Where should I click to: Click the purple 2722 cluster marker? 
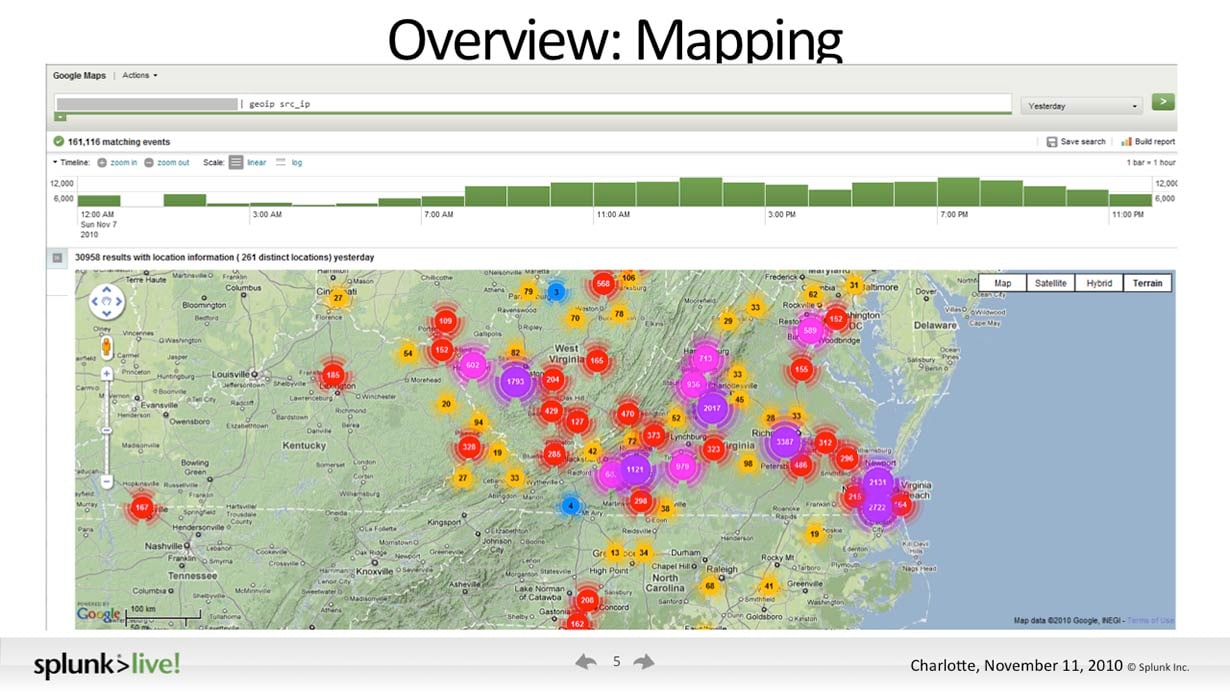(x=878, y=508)
